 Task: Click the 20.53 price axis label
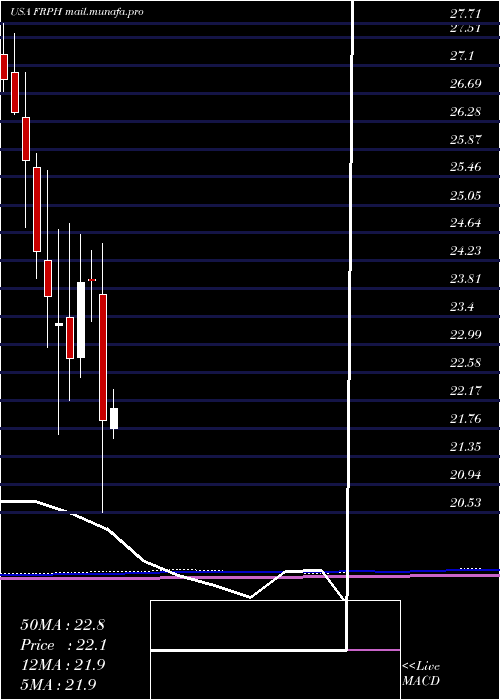click(x=465, y=503)
